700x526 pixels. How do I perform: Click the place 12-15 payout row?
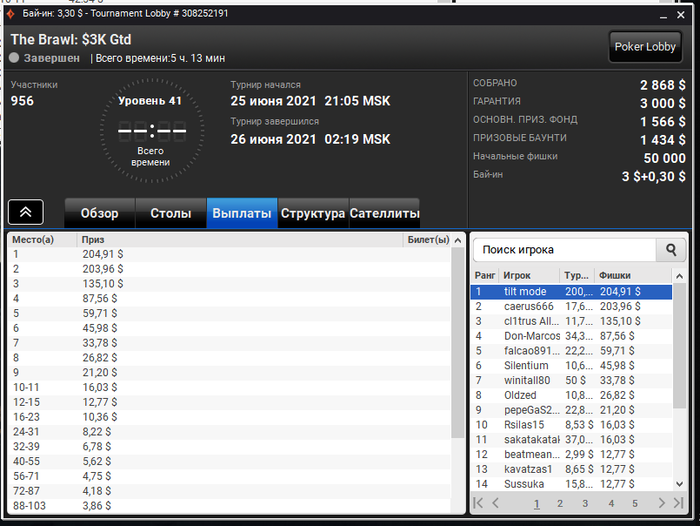[229, 402]
